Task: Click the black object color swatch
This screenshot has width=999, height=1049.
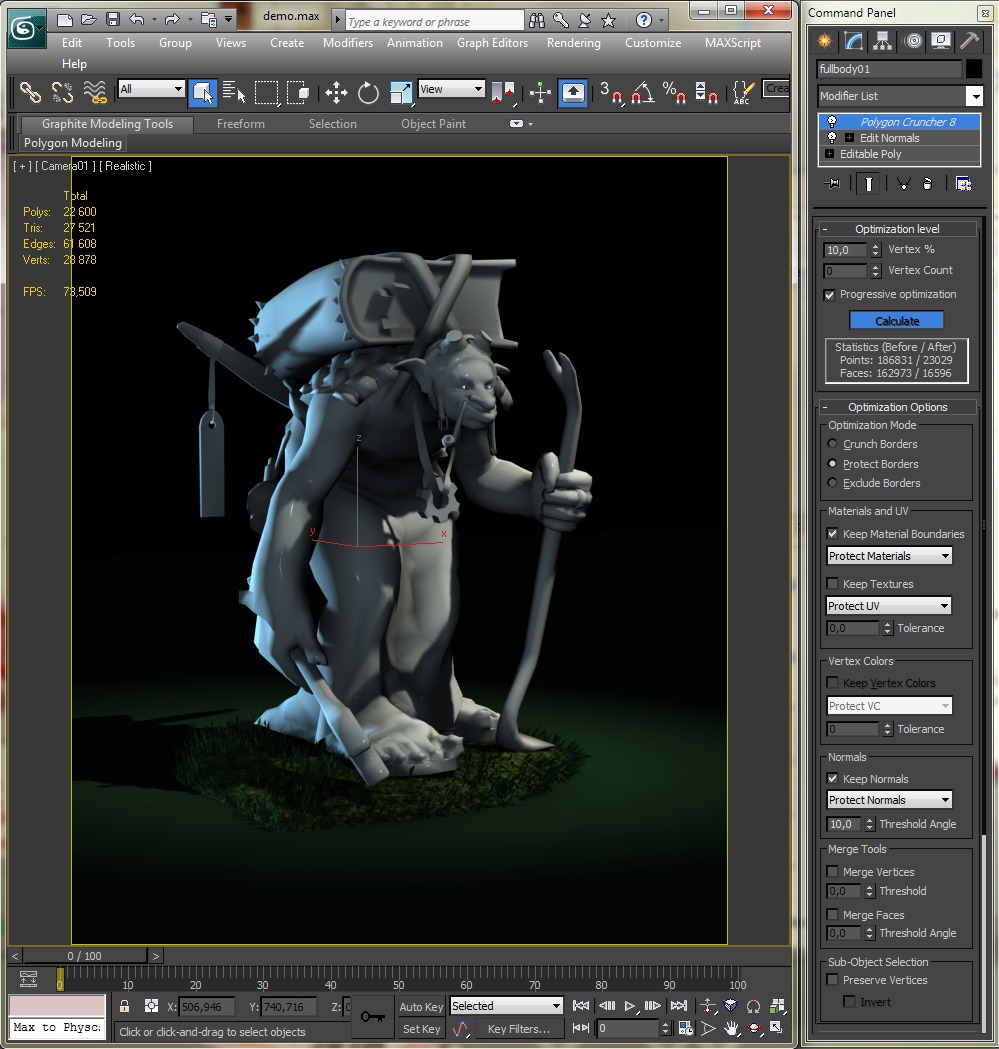Action: pyautogui.click(x=974, y=69)
